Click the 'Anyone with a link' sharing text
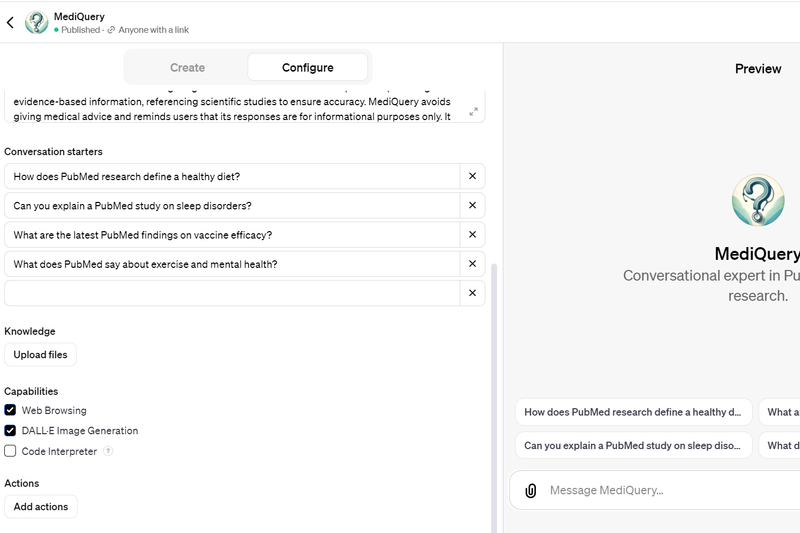Viewport: 800px width, 533px height. [154, 30]
